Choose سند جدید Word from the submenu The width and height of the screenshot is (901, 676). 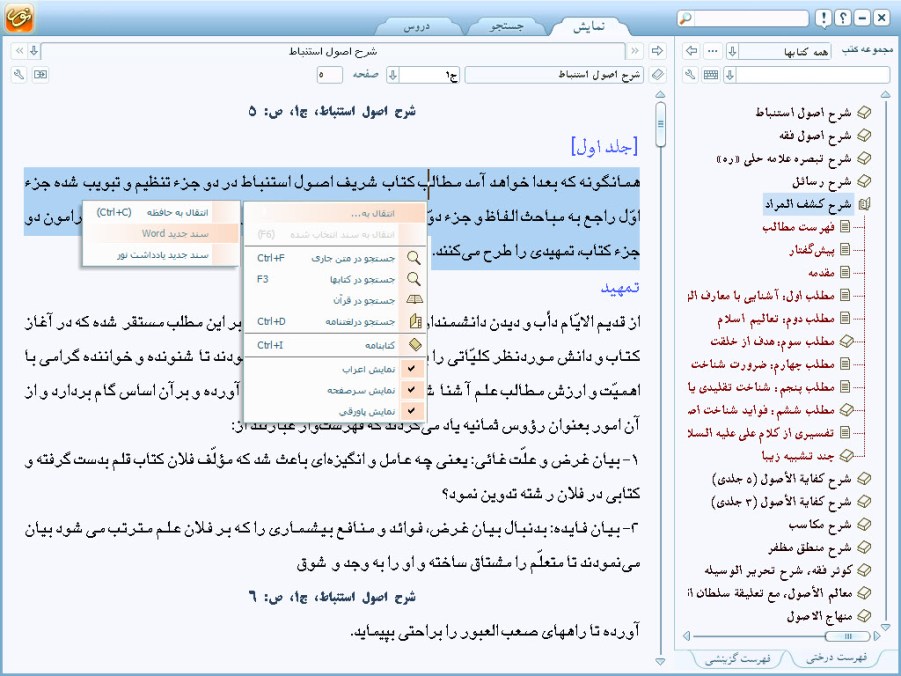[161, 233]
